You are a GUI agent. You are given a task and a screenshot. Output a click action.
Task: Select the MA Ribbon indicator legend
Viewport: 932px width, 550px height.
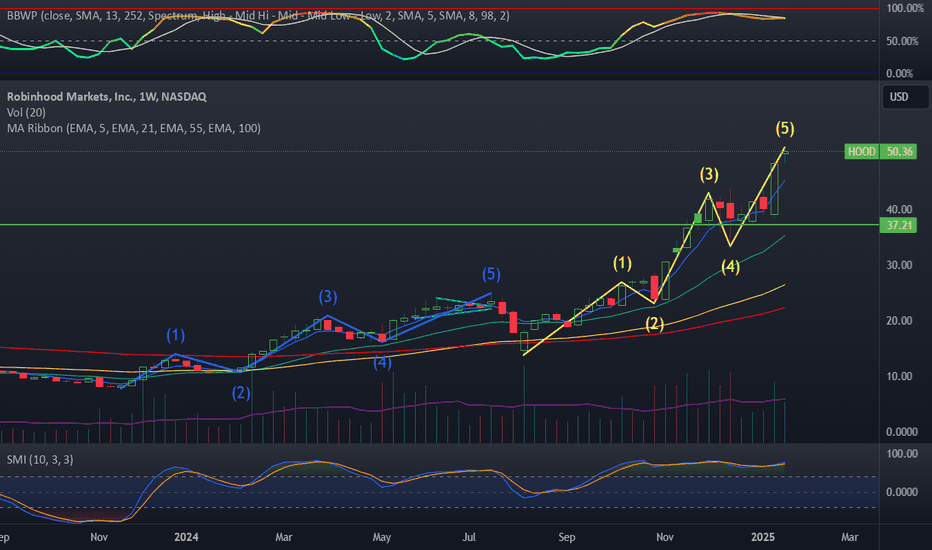134,128
